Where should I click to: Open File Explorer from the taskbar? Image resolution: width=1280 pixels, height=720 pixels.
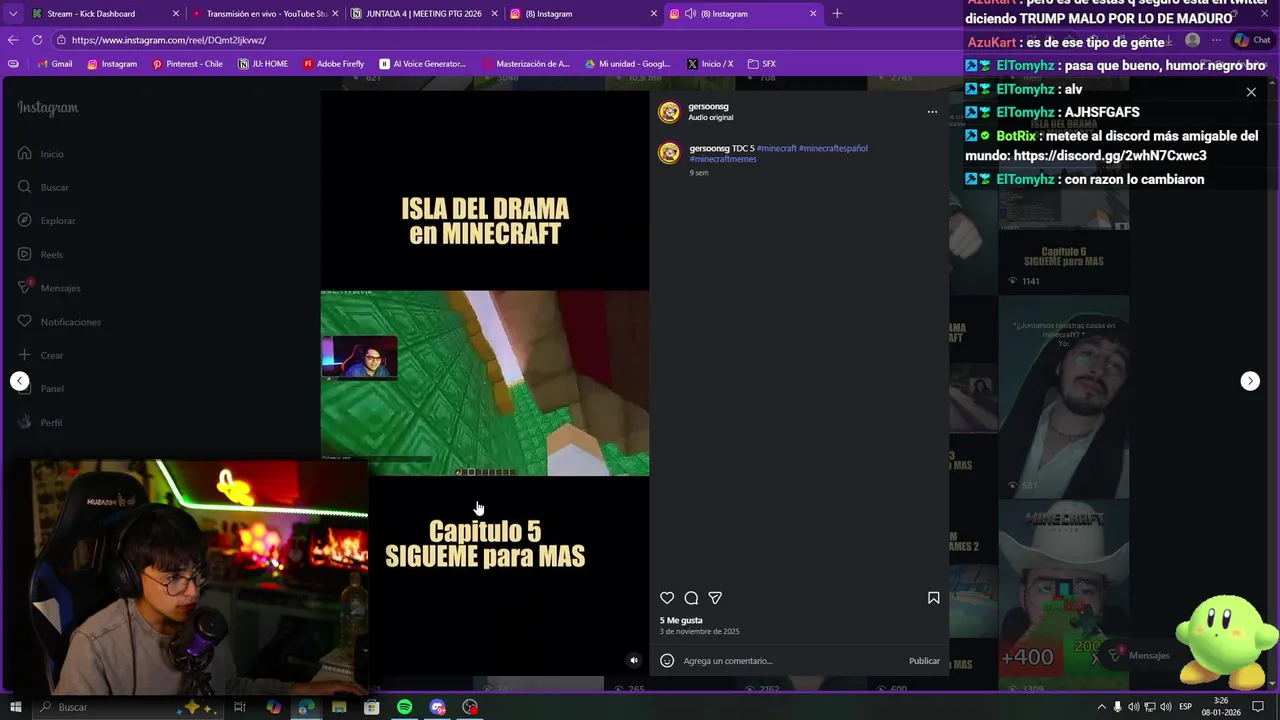[x=339, y=707]
